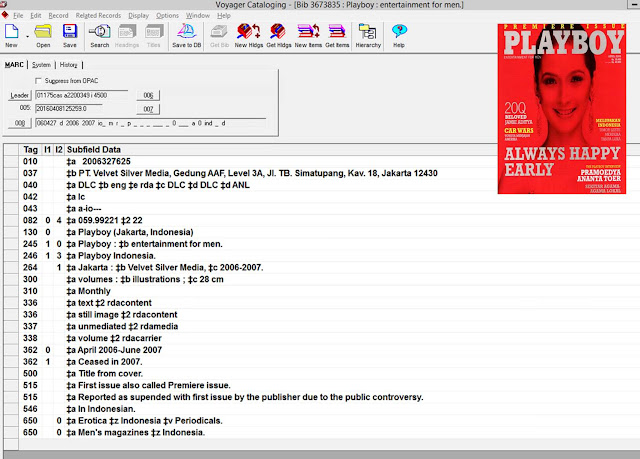Click the 337 'unmediated rdamedia' field

[x=122, y=327]
